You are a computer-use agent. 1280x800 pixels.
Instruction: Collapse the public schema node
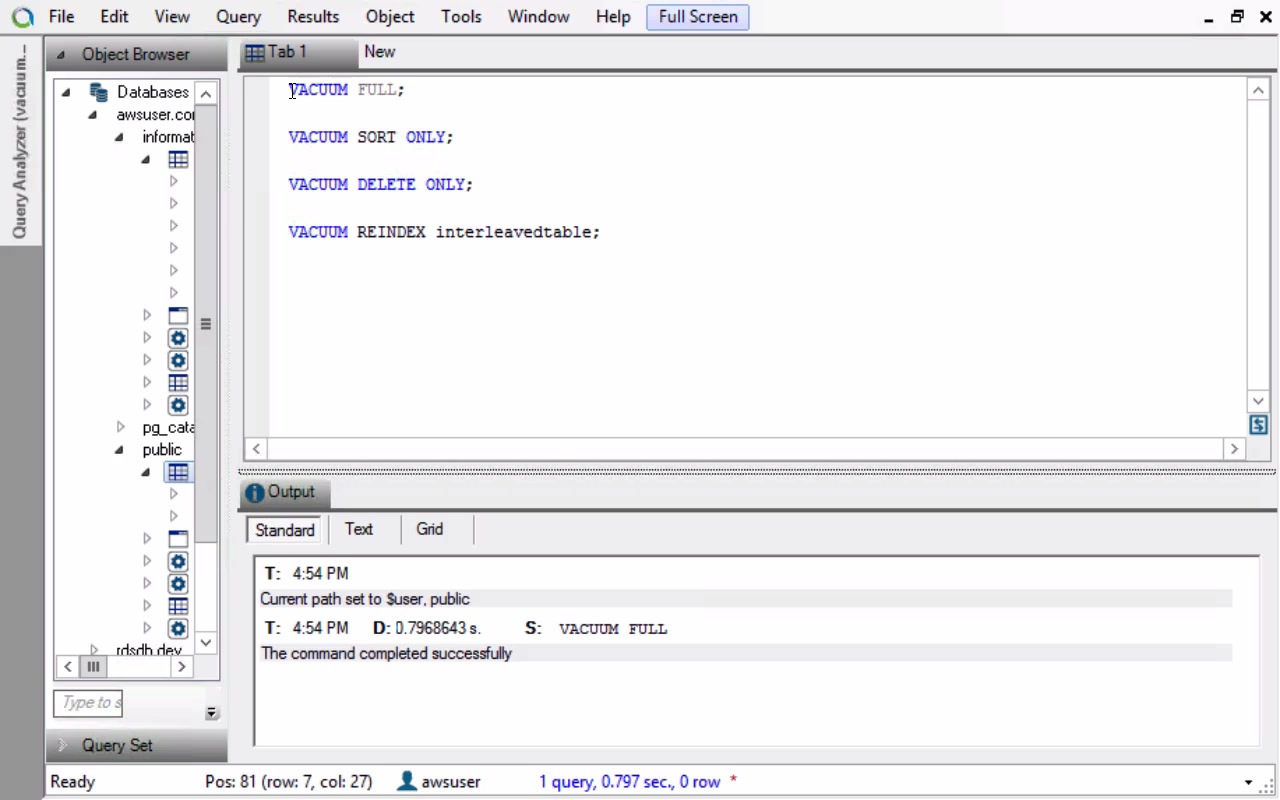[x=121, y=450]
